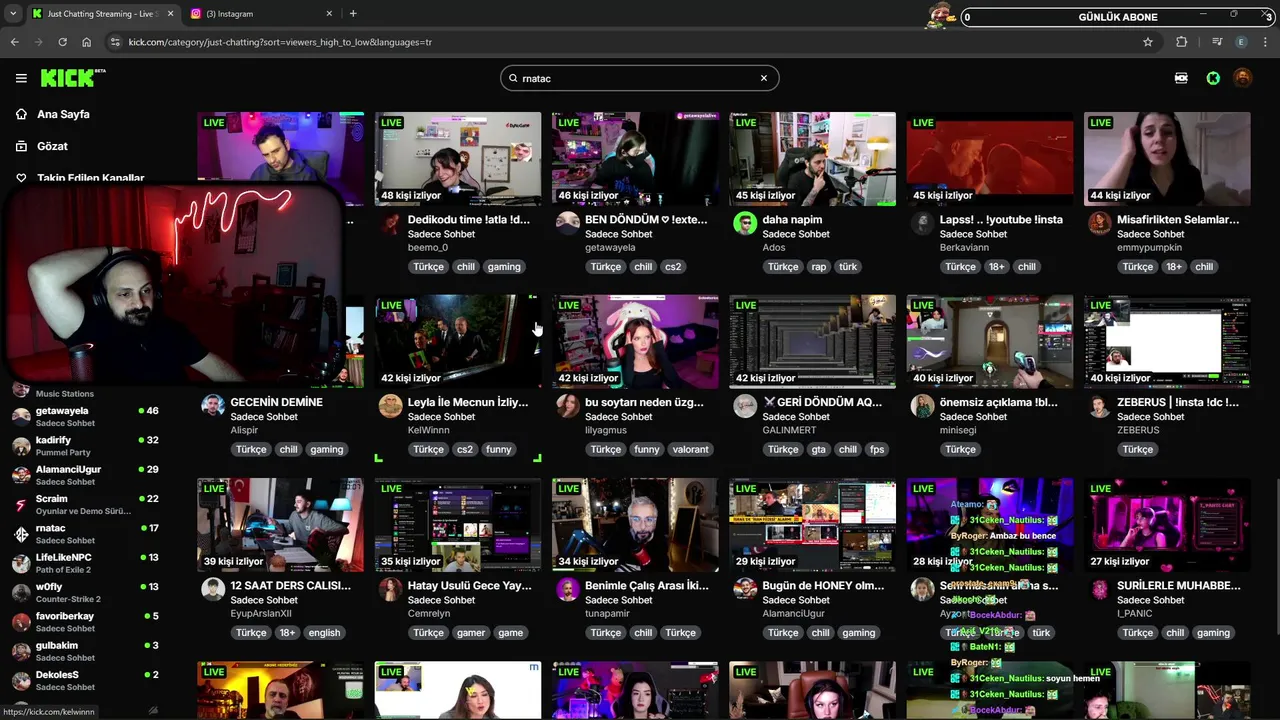1280x720 pixels.
Task: Open LifeLikeNPC channel in sidebar
Action: click(85, 563)
